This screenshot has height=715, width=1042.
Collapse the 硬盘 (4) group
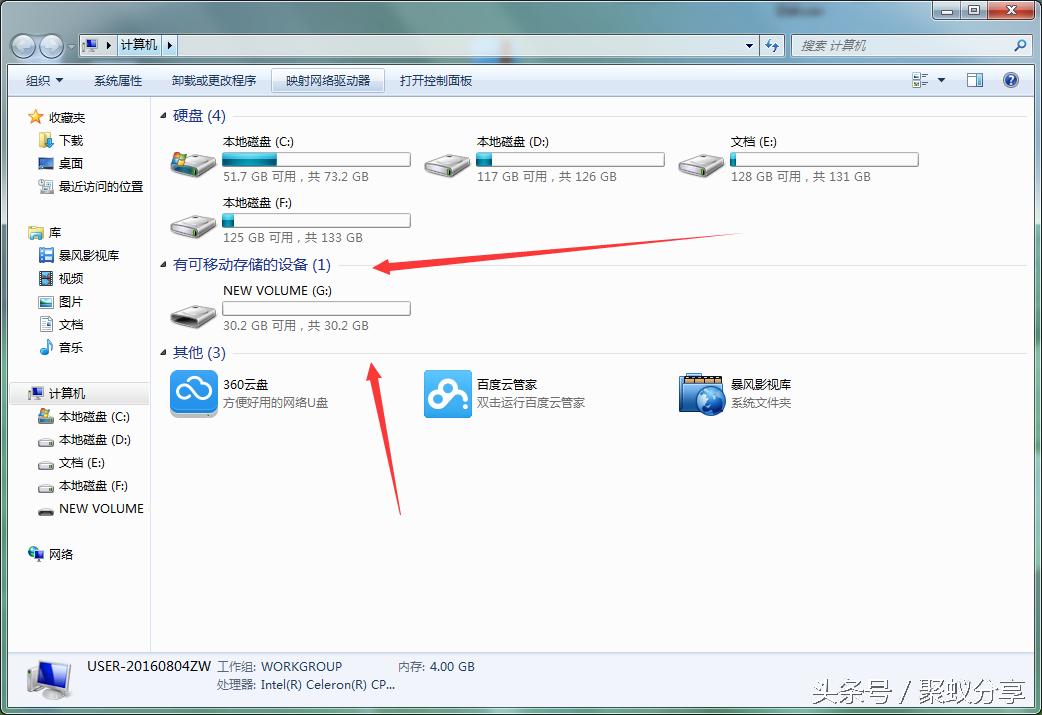tap(164, 117)
